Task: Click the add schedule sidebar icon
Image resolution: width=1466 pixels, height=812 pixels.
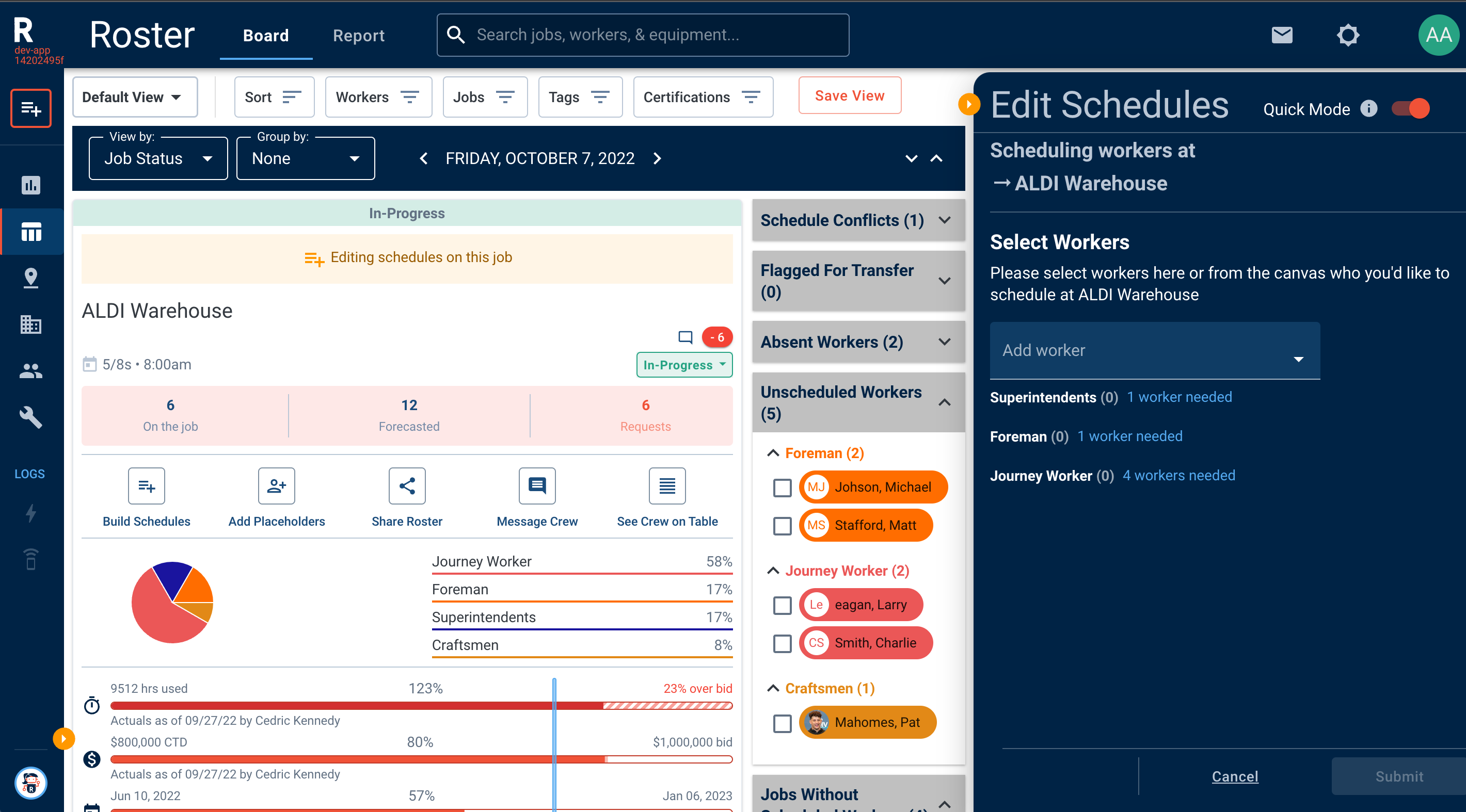Action: click(x=31, y=108)
